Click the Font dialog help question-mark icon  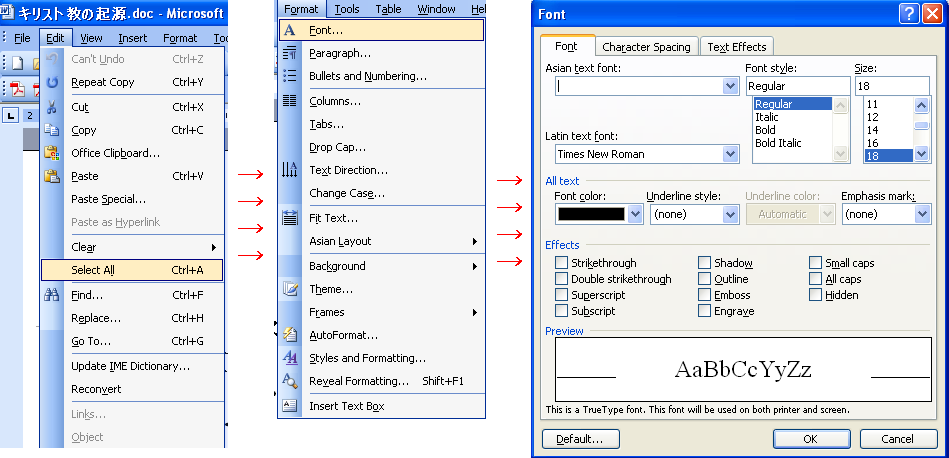[908, 14]
